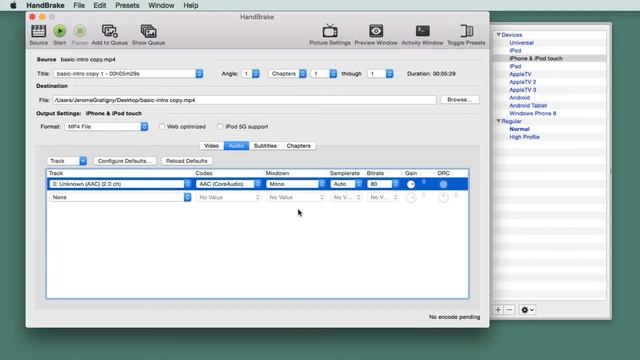Open the Track add dropdown button
The width and height of the screenshot is (640, 360).
pos(67,161)
